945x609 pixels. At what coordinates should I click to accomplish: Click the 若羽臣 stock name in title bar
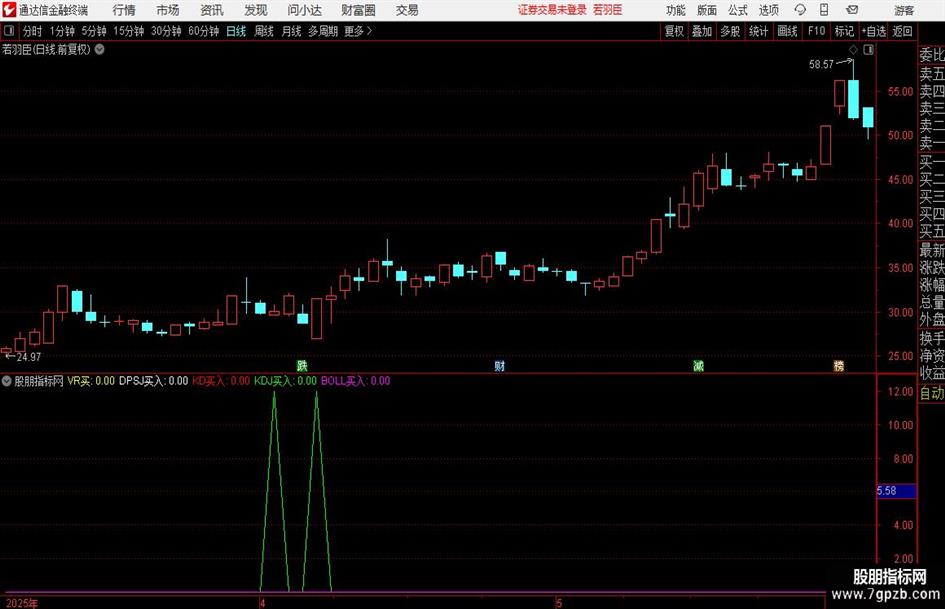coord(608,10)
